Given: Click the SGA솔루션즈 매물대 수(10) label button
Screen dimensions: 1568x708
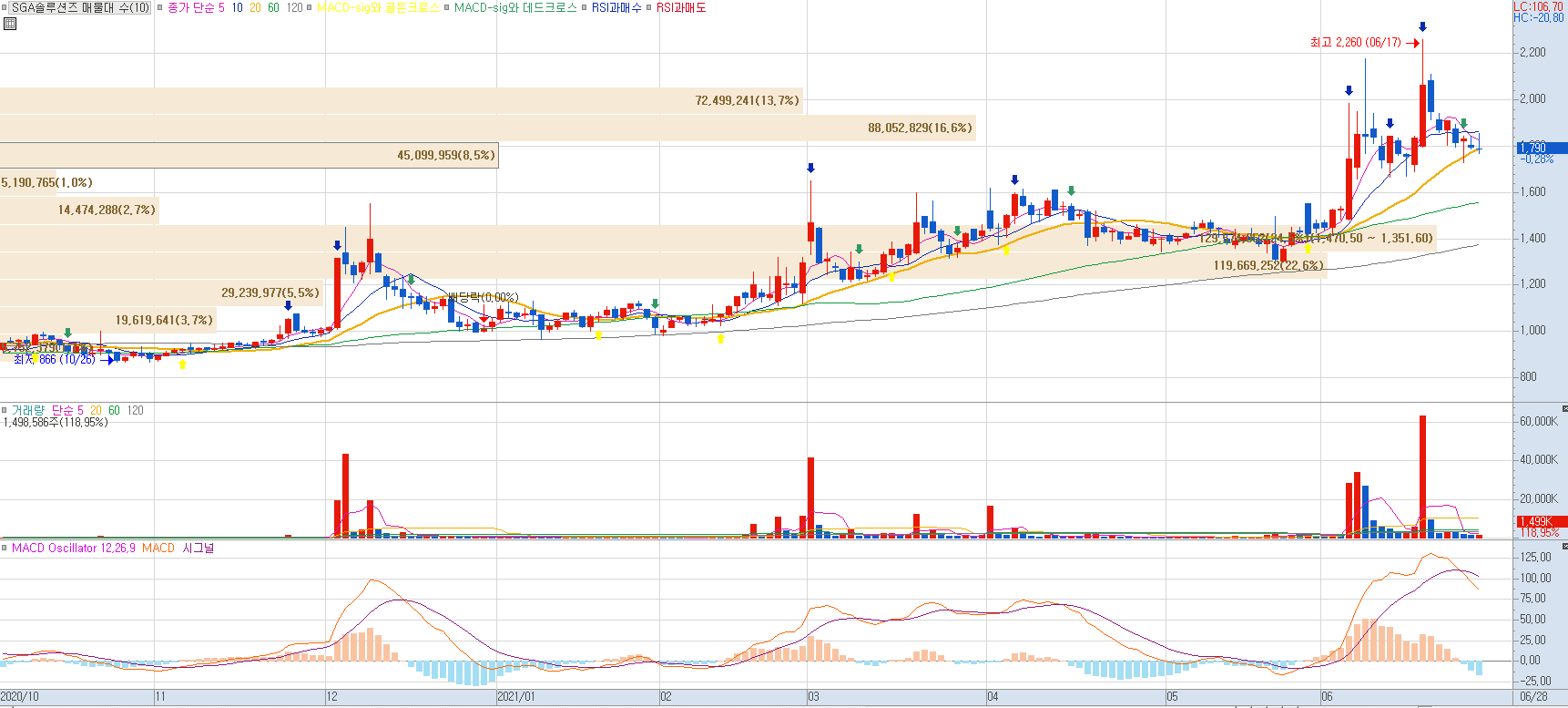Looking at the screenshot, I should pos(80,7).
